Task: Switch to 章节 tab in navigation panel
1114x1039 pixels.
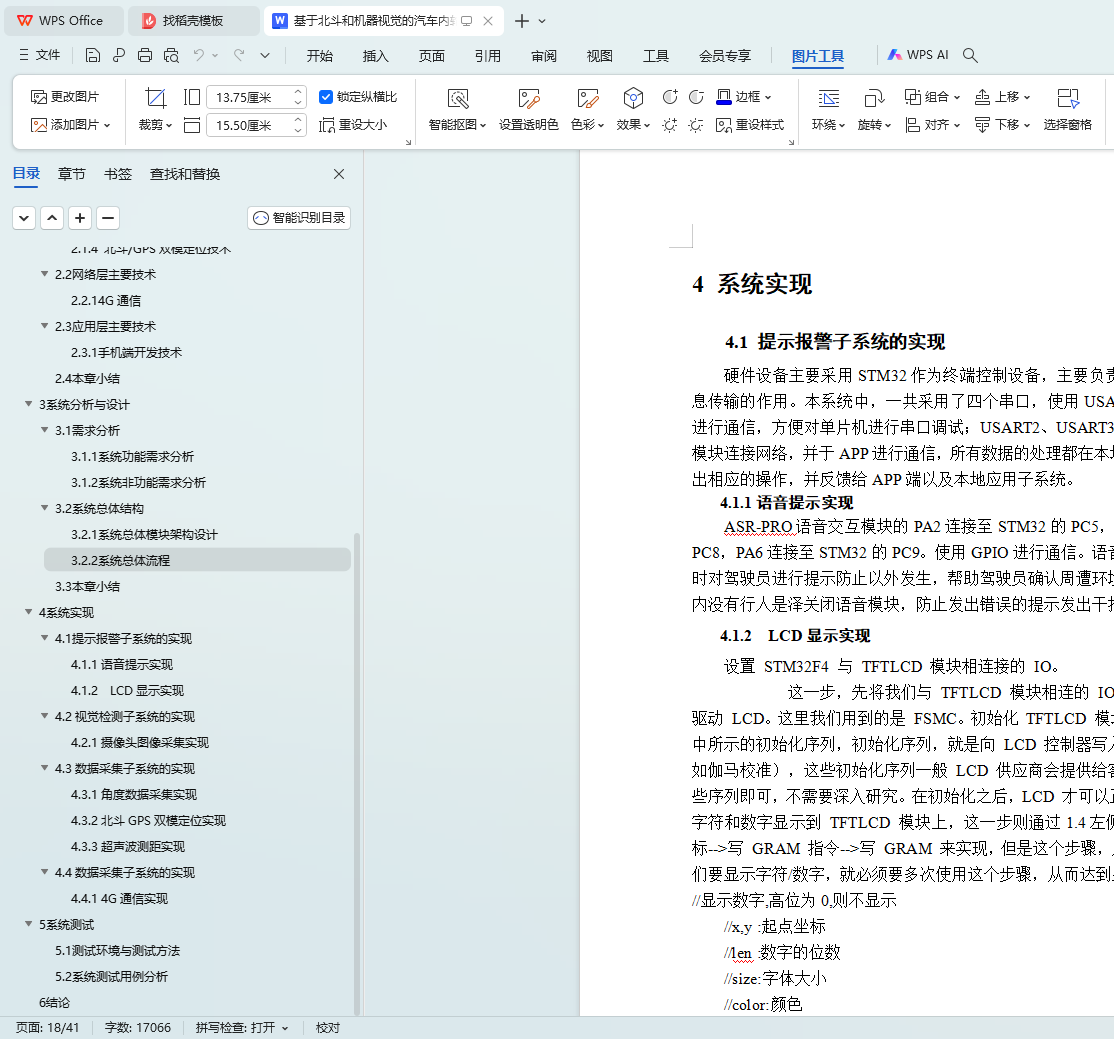Action: click(72, 174)
